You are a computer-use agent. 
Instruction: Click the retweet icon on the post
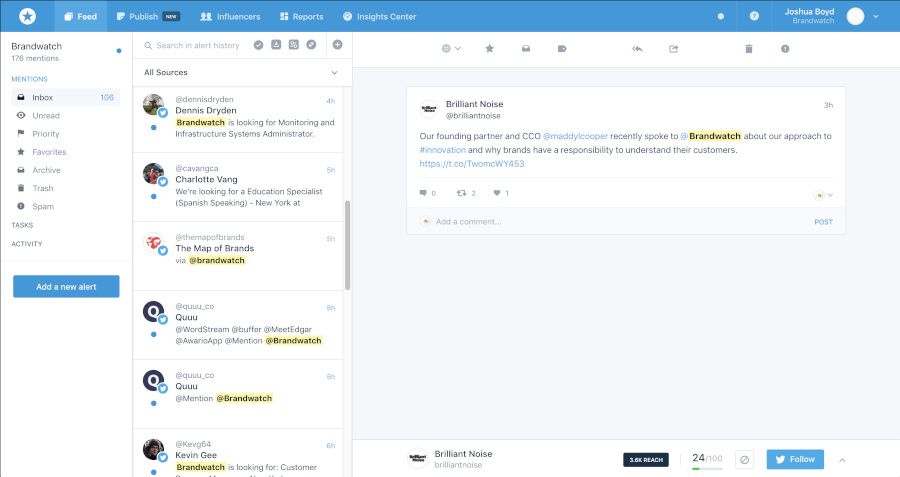click(461, 193)
